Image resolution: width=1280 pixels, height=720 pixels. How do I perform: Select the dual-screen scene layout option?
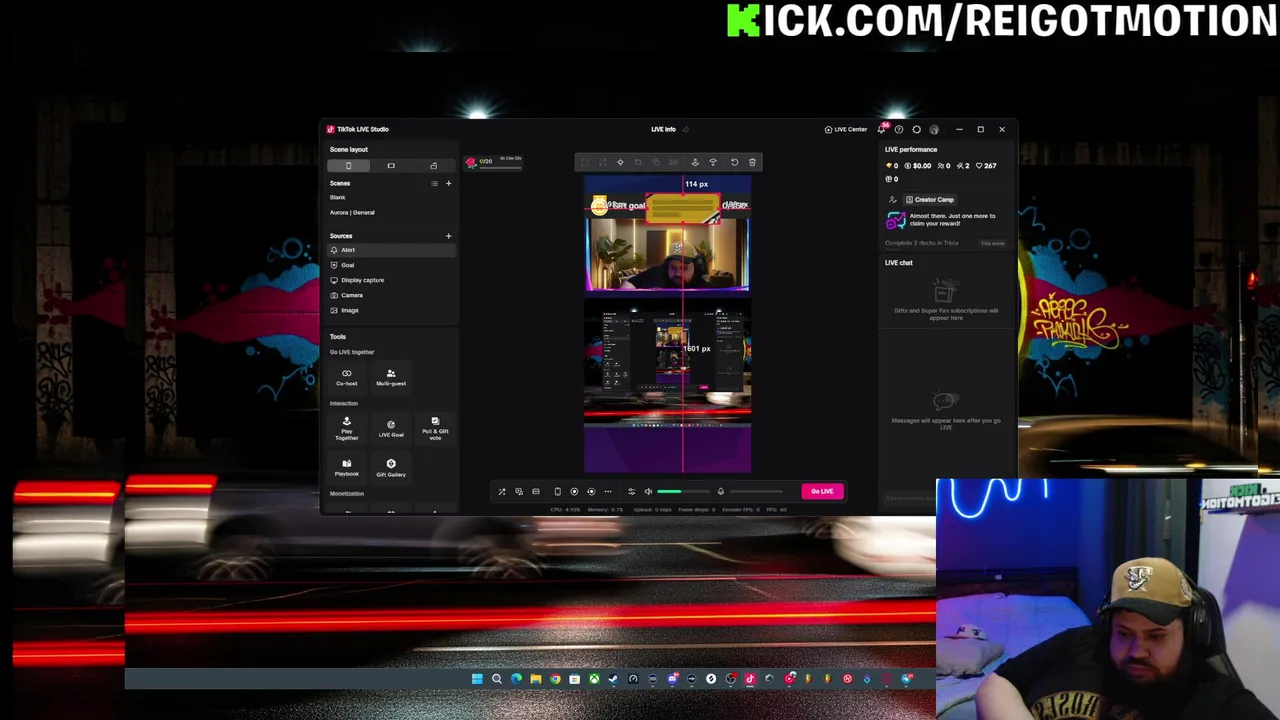[x=433, y=166]
